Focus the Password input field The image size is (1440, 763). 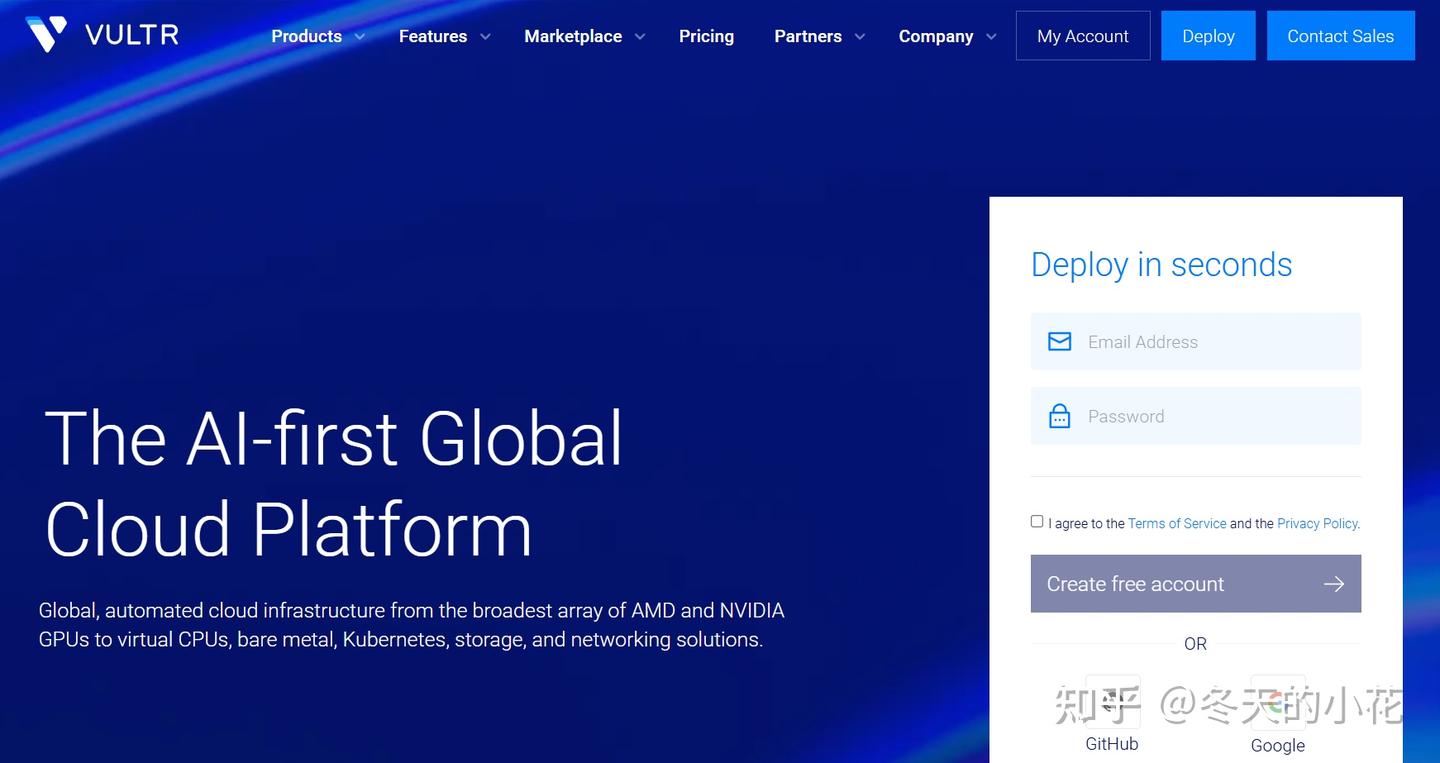1196,416
